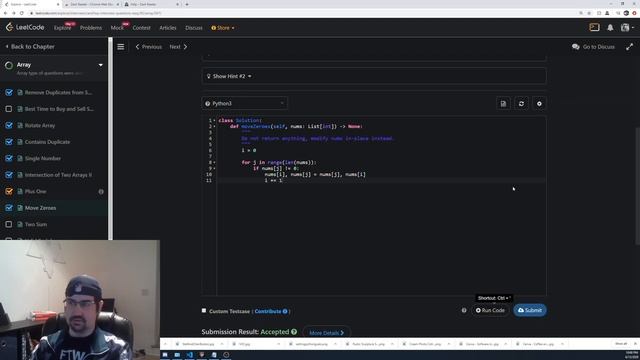This screenshot has width=640, height=360.
Task: Click the help icon beside Run Code
Action: tap(464, 311)
